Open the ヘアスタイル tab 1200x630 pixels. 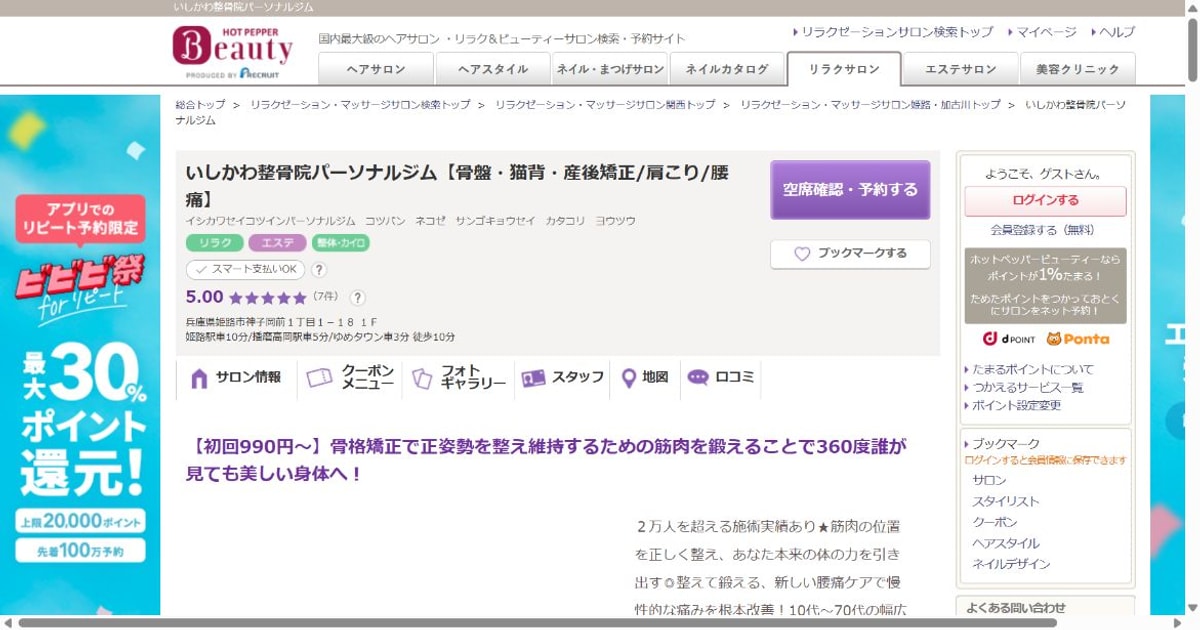point(493,69)
